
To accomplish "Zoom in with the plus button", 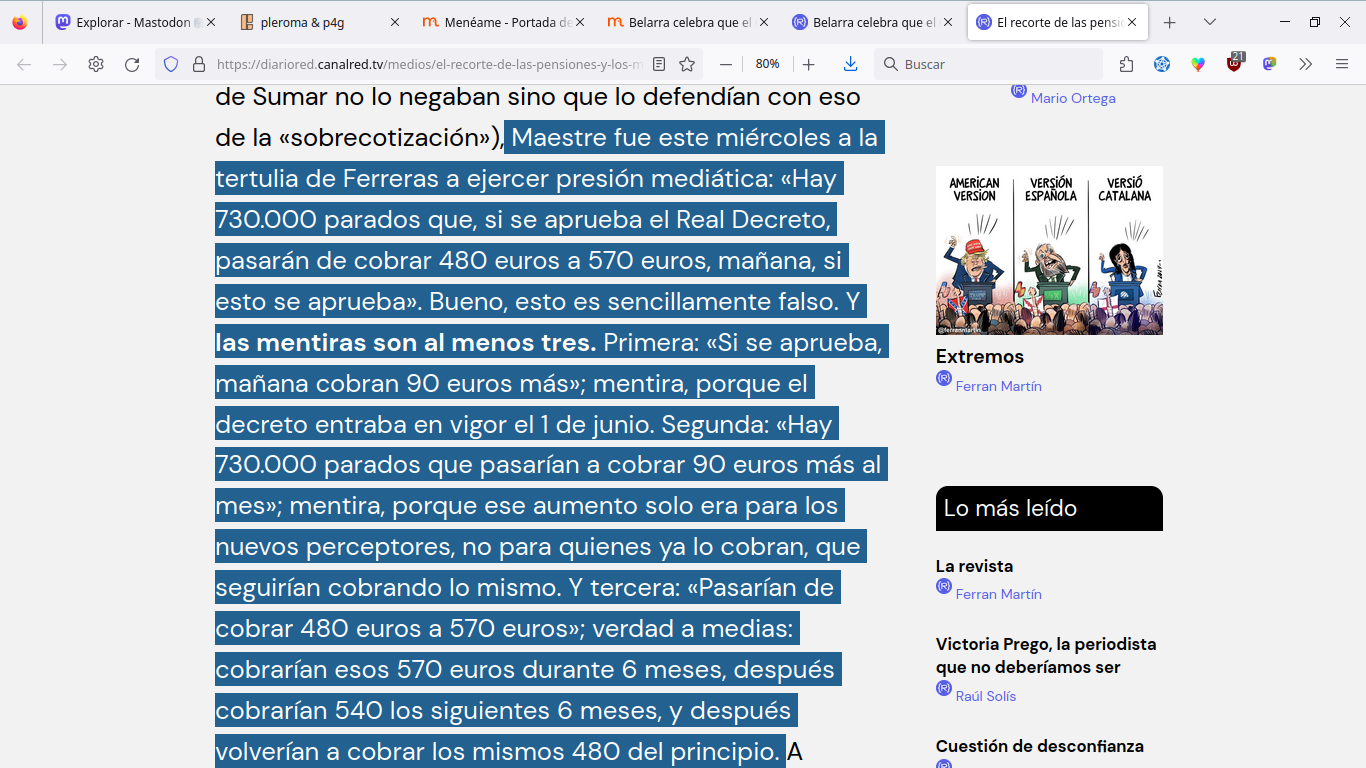I will coord(809,64).
